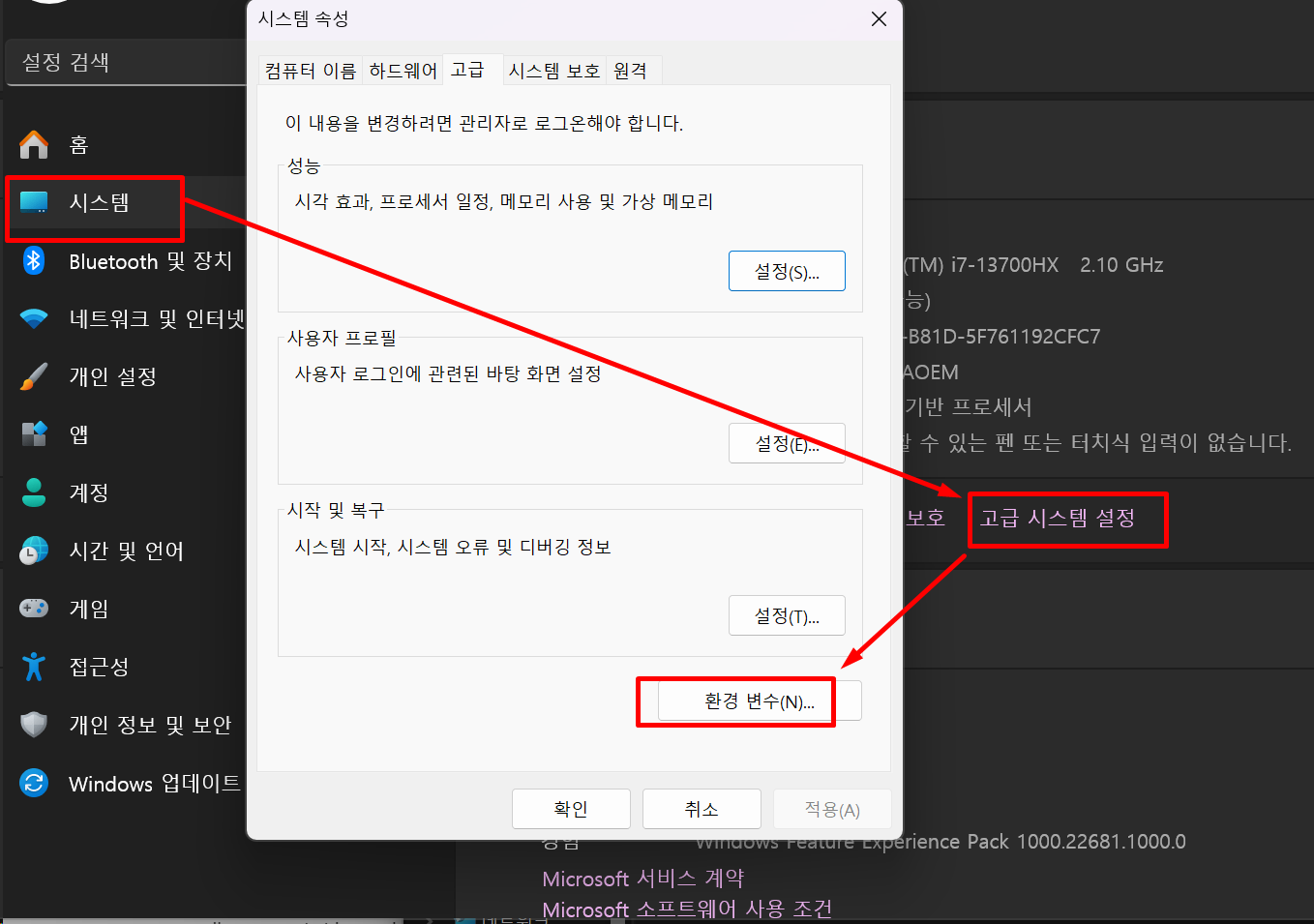Click the 확인 button
Image resolution: width=1314 pixels, height=924 pixels.
point(571,809)
